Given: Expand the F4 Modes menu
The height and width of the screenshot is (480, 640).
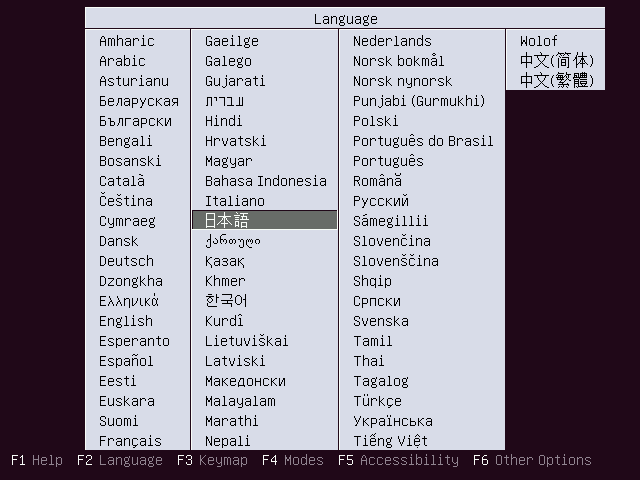Looking at the screenshot, I should (293, 461).
